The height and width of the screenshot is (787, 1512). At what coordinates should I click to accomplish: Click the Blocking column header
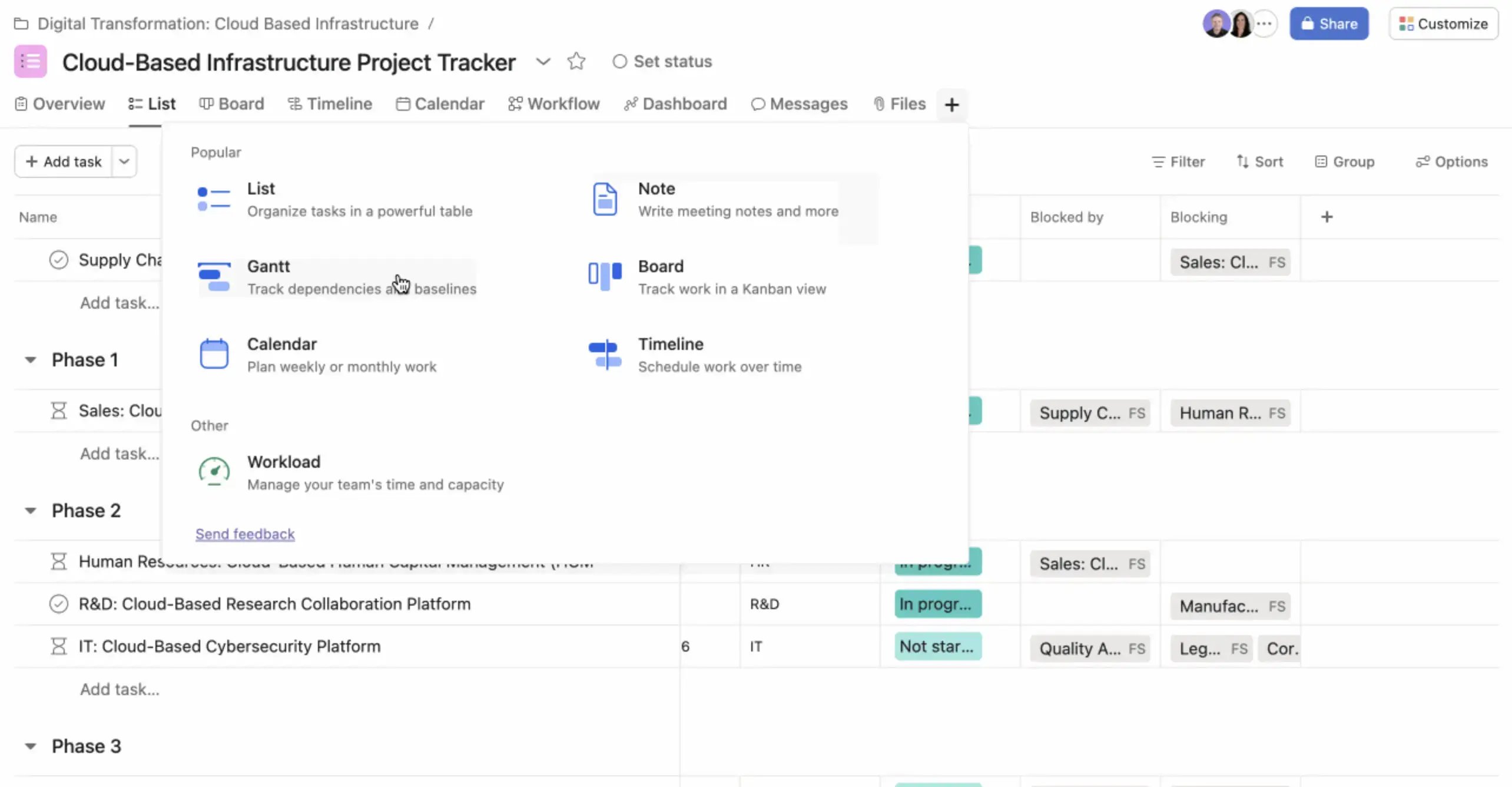1198,217
